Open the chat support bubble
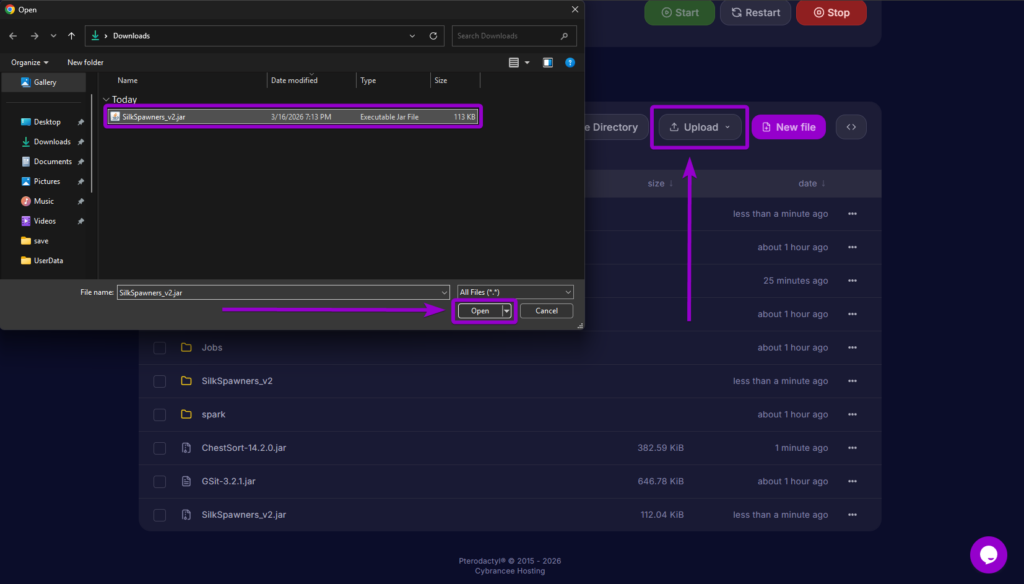This screenshot has width=1024, height=584. pyautogui.click(x=989, y=554)
